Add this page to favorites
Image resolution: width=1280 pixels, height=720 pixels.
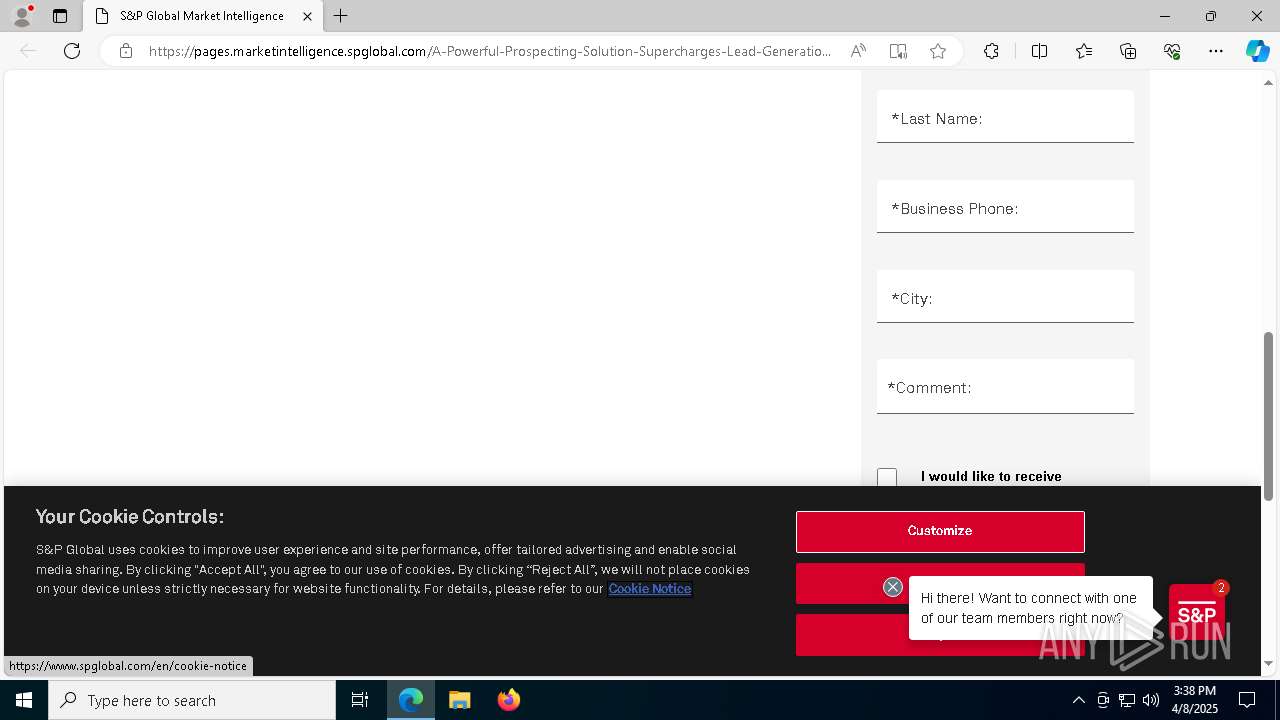(x=938, y=51)
